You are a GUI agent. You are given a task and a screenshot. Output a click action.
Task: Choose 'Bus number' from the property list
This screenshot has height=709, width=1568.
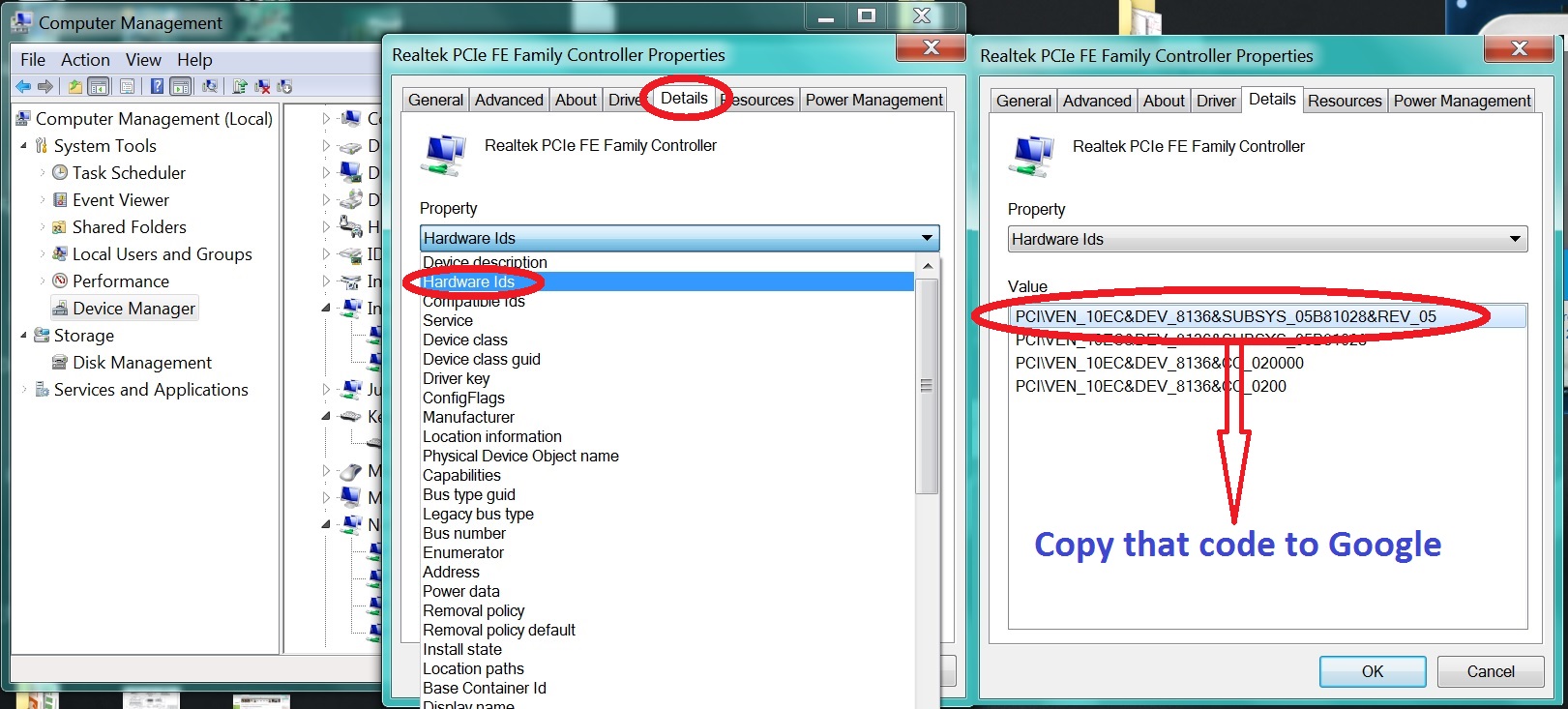point(667,533)
